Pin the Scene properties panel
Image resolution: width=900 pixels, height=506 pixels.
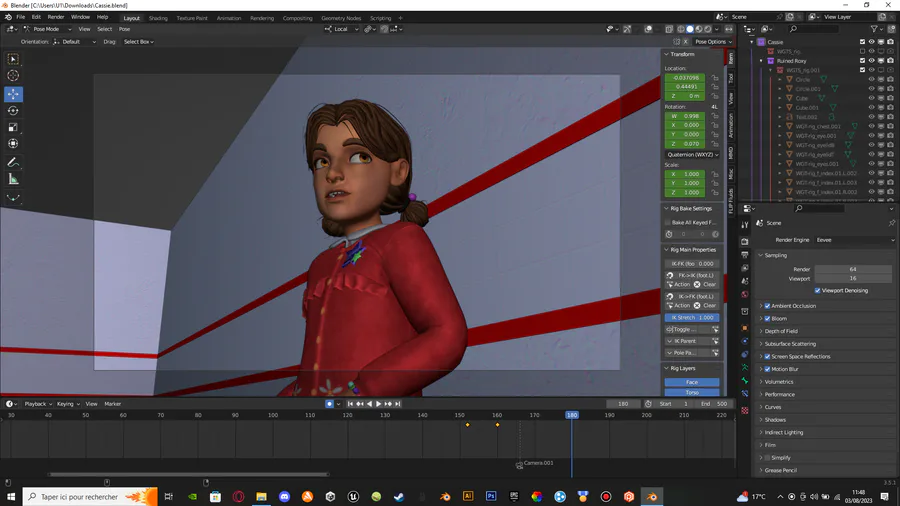[891, 223]
